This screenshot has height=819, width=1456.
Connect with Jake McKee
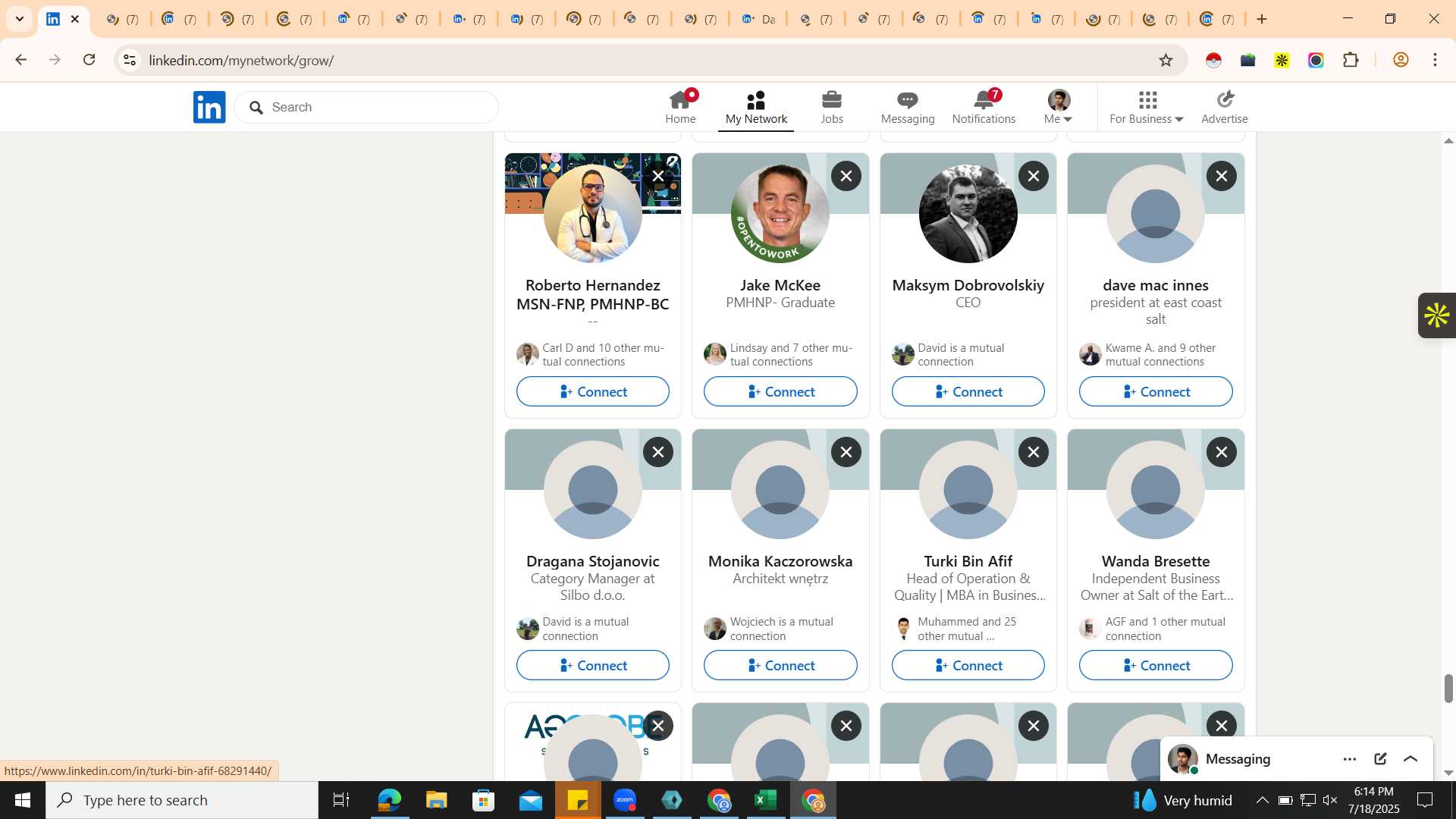[780, 391]
